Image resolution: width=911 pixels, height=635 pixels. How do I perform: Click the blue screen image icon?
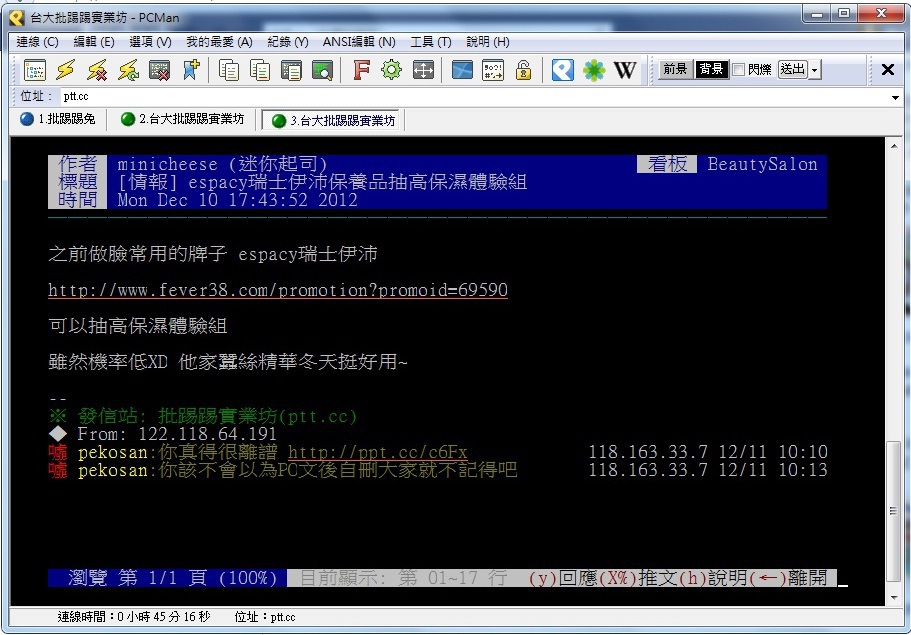462,70
